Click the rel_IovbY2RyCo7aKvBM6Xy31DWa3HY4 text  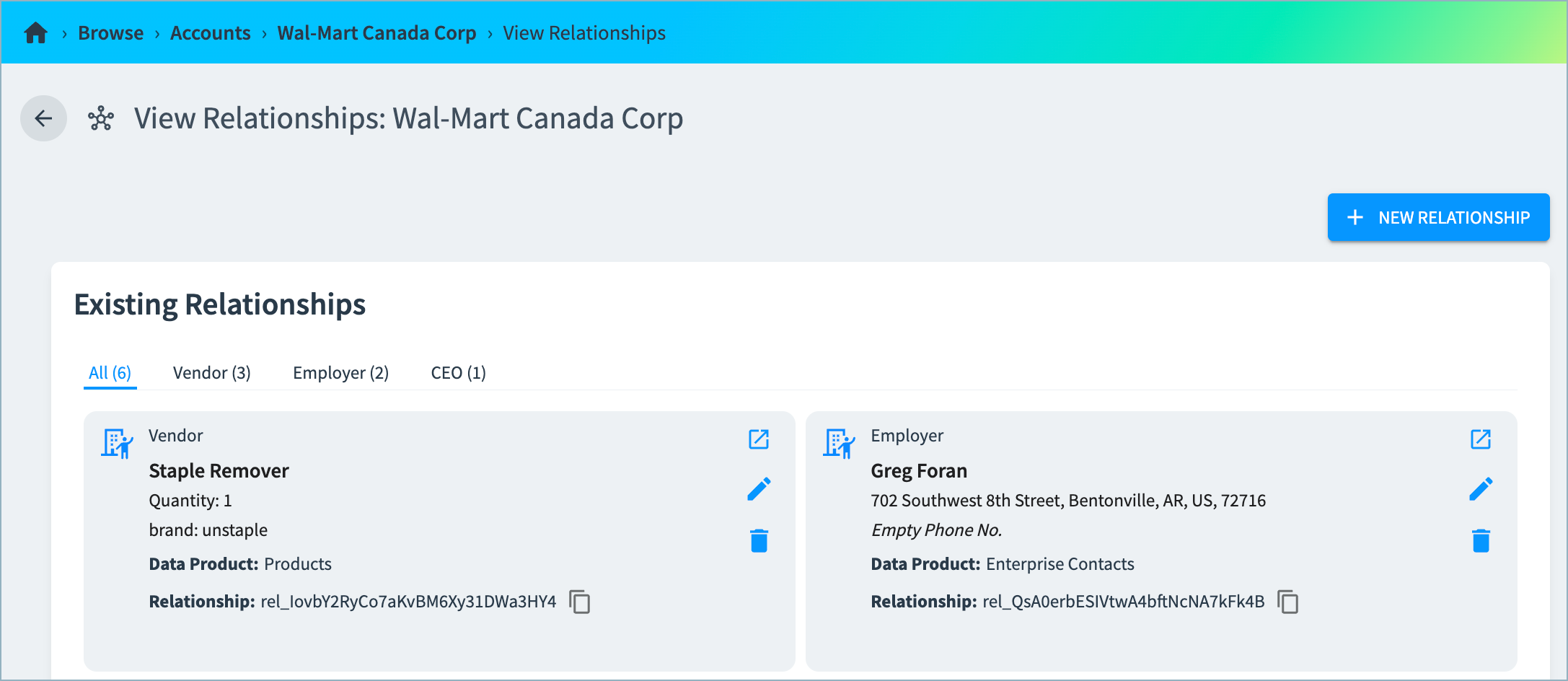(x=408, y=602)
